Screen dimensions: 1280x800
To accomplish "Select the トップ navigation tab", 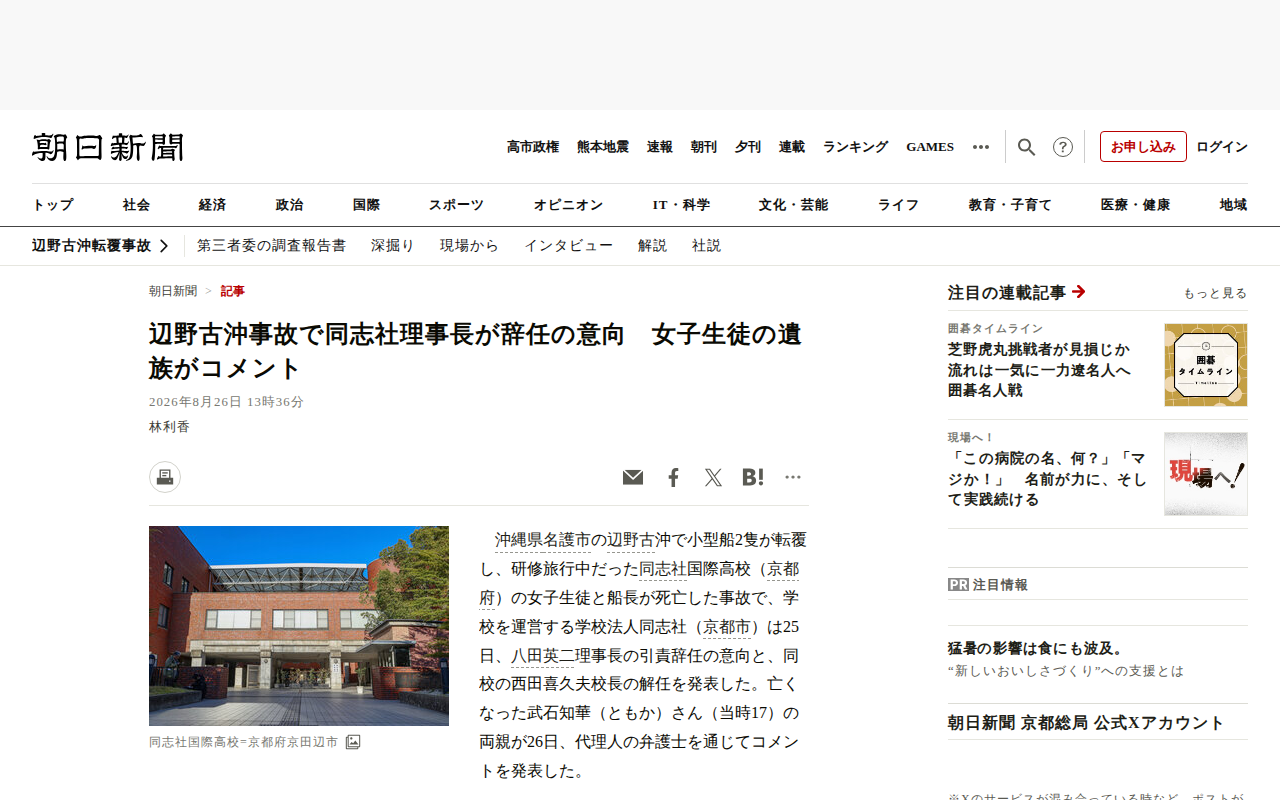I will tap(53, 205).
